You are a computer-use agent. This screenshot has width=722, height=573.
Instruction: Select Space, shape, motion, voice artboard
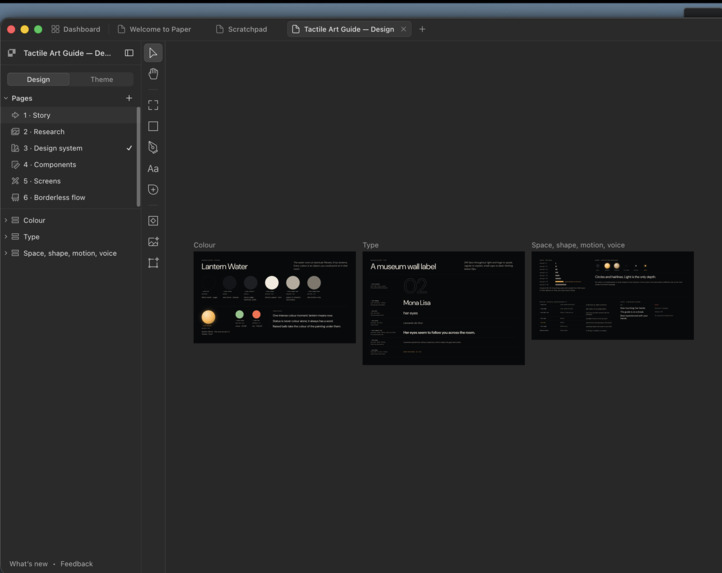[x=612, y=296]
